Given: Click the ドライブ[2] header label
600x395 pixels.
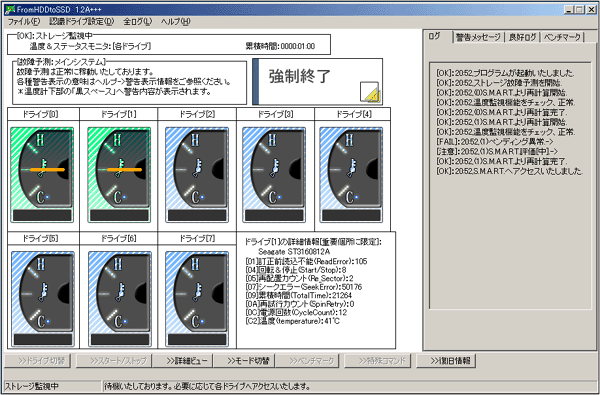Looking at the screenshot, I should [x=197, y=114].
